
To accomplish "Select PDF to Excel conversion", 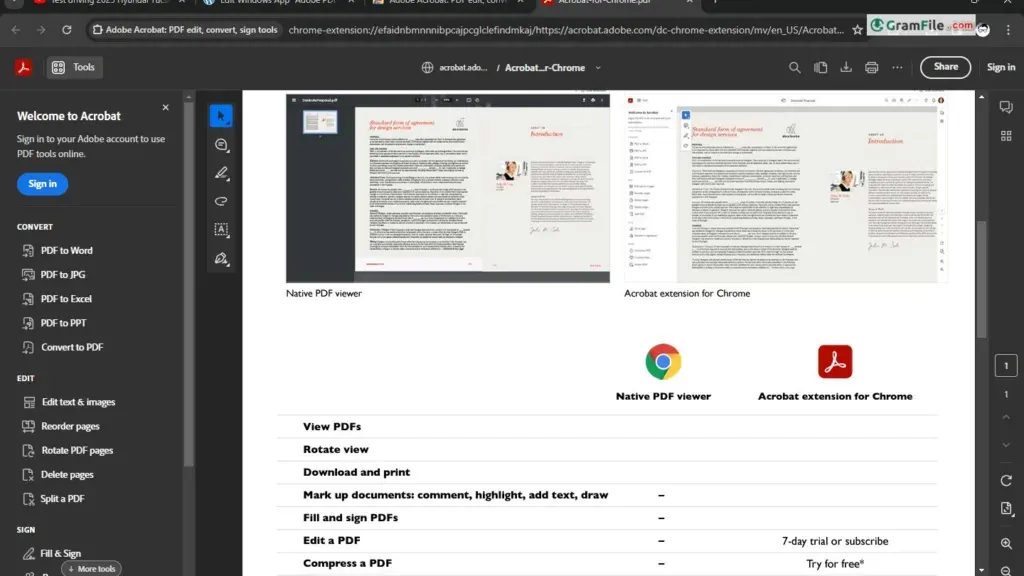I will click(x=57, y=299).
